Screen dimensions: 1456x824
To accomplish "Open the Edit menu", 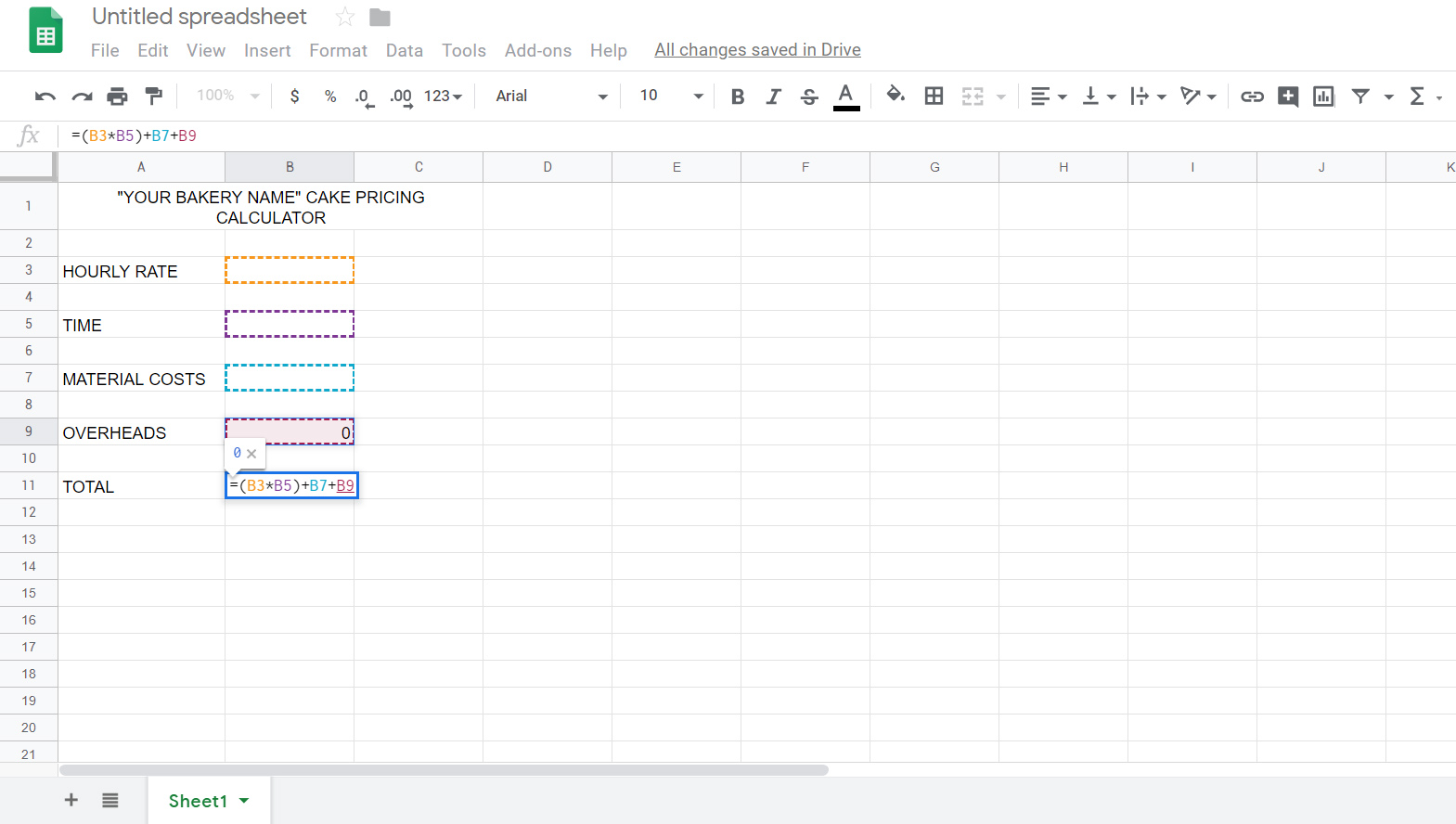I will [x=153, y=50].
